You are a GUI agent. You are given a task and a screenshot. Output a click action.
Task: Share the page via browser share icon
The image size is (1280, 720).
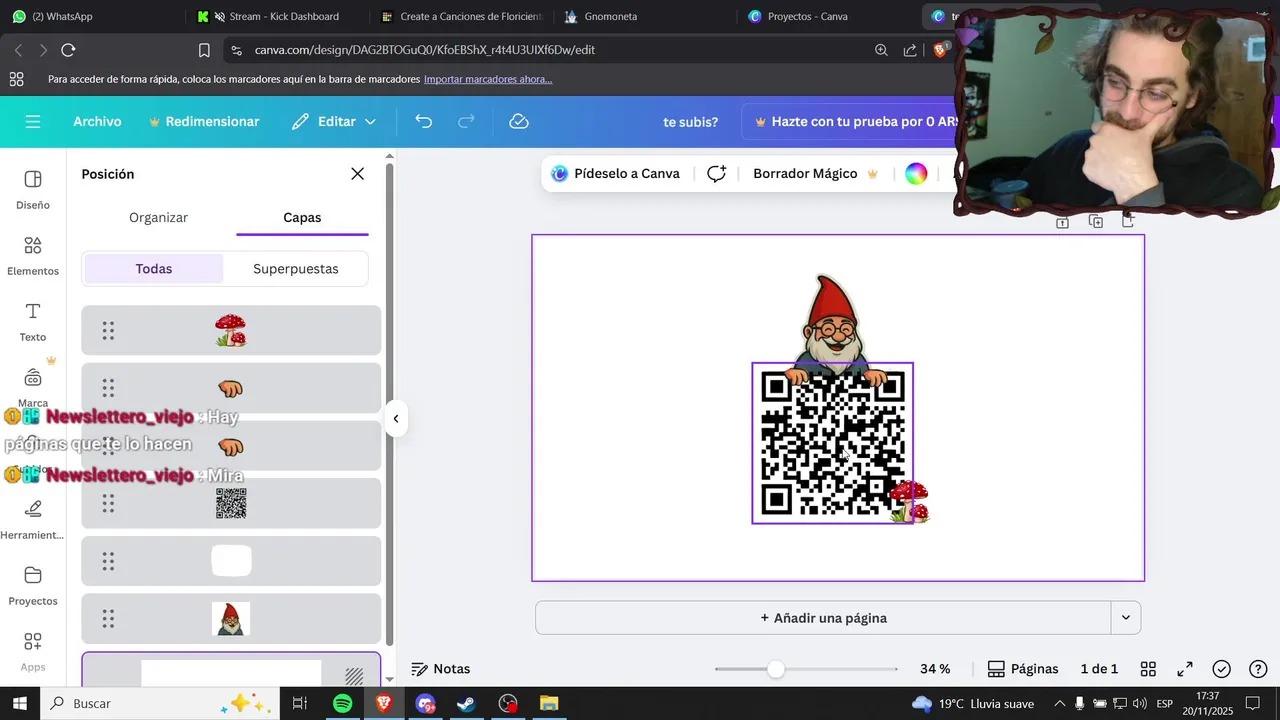(x=910, y=50)
